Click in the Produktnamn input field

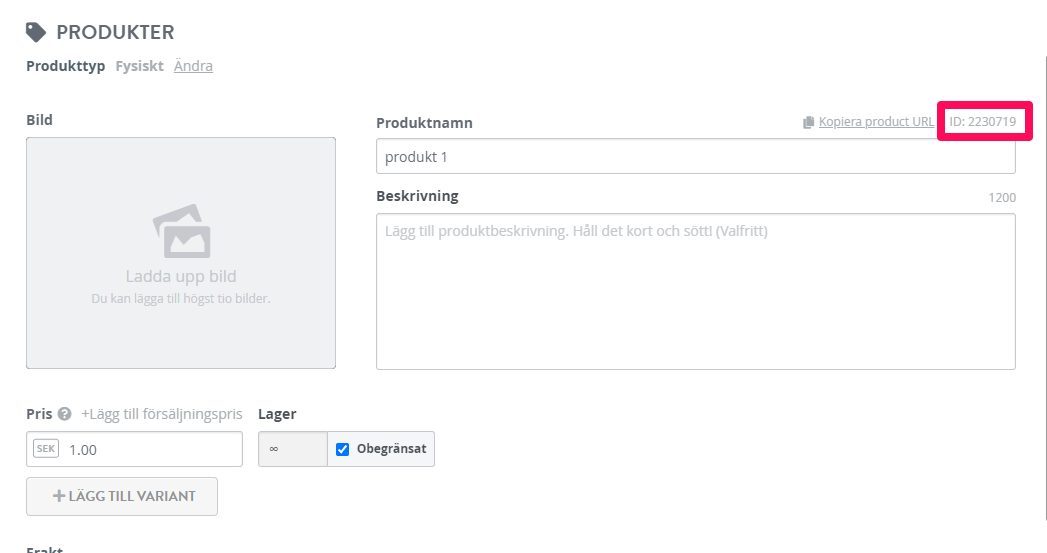tap(696, 156)
